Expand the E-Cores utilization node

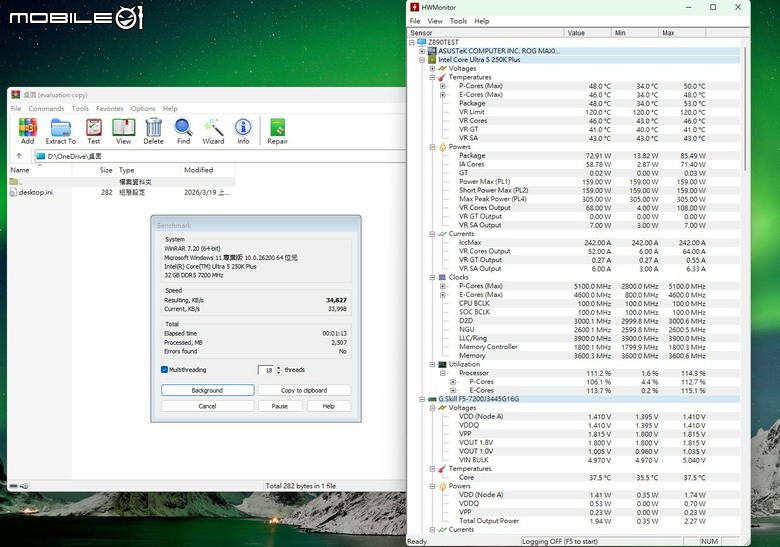[x=453, y=390]
